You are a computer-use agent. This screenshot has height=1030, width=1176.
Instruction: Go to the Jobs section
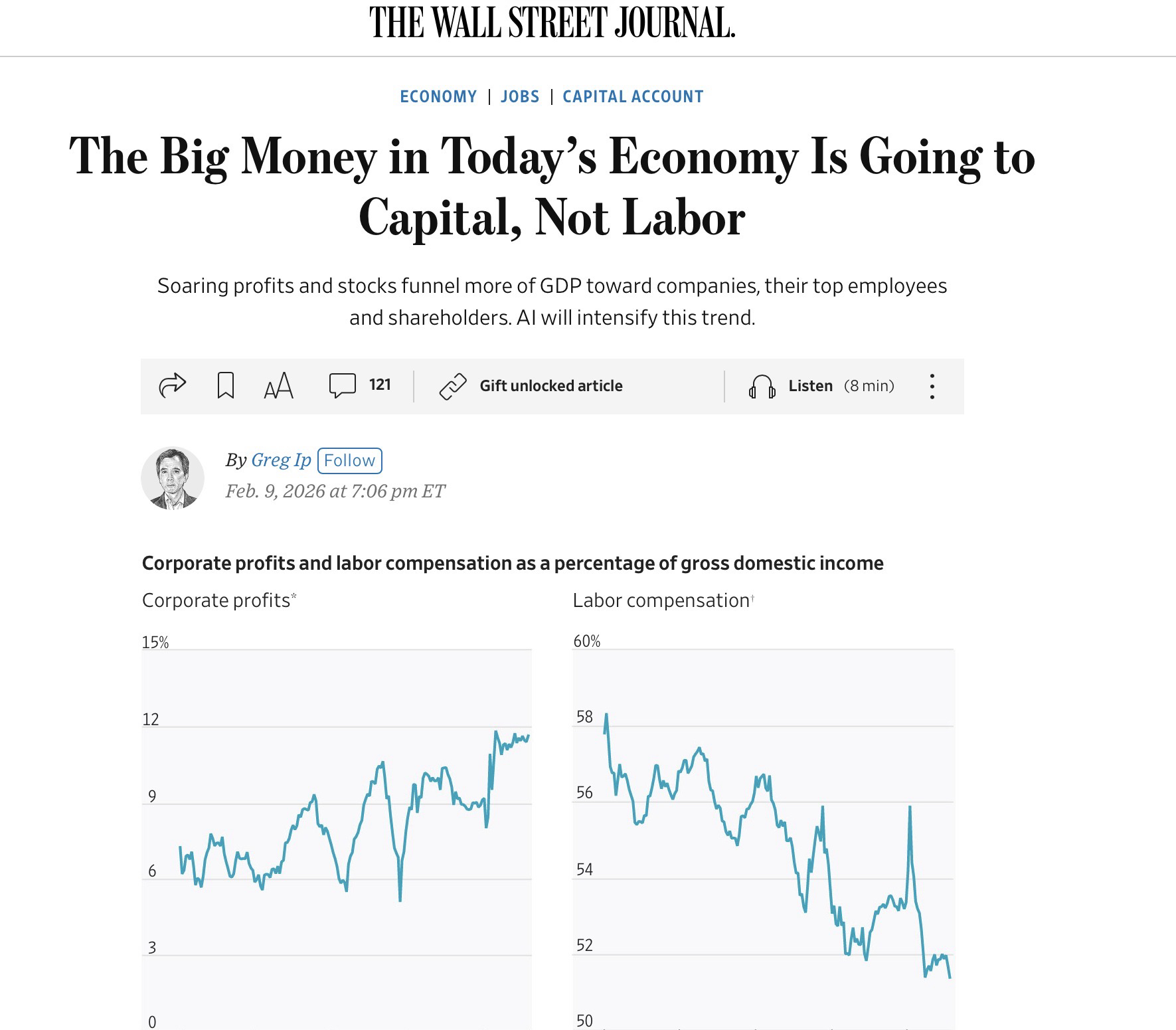(x=520, y=97)
